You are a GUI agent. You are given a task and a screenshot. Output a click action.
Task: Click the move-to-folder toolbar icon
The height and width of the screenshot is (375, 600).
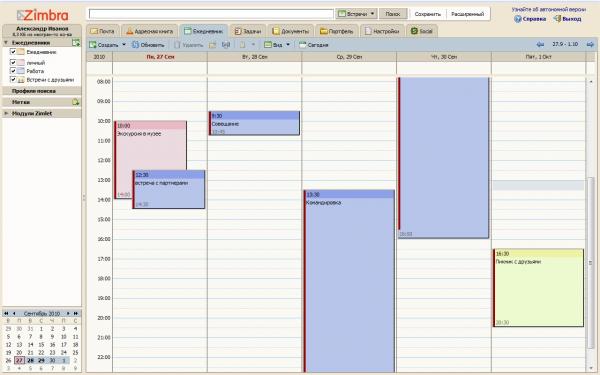point(212,45)
